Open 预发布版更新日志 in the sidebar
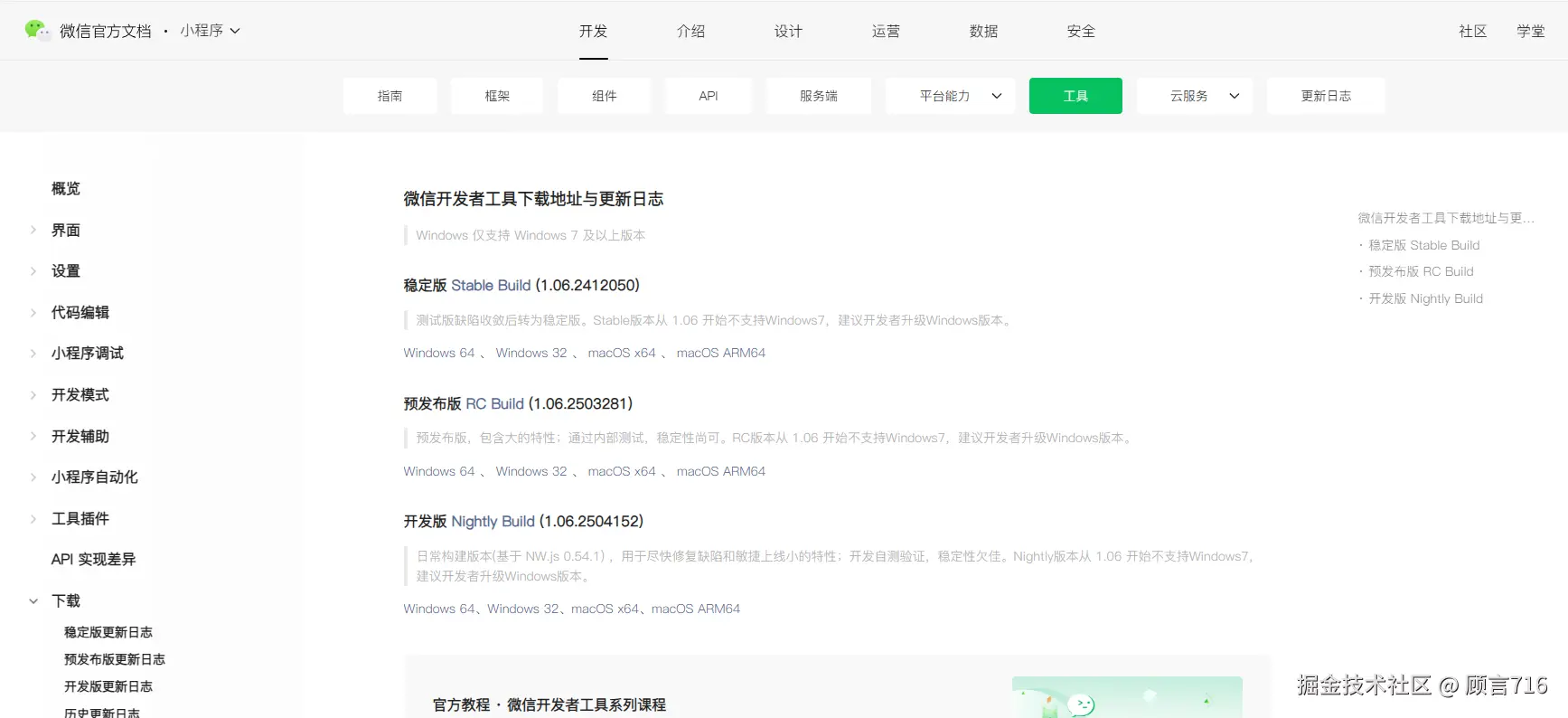 115,659
